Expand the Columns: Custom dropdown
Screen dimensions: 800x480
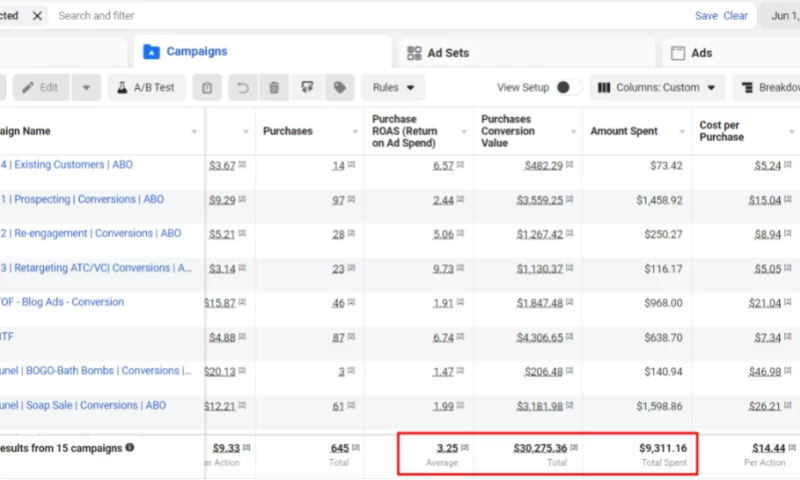point(658,88)
